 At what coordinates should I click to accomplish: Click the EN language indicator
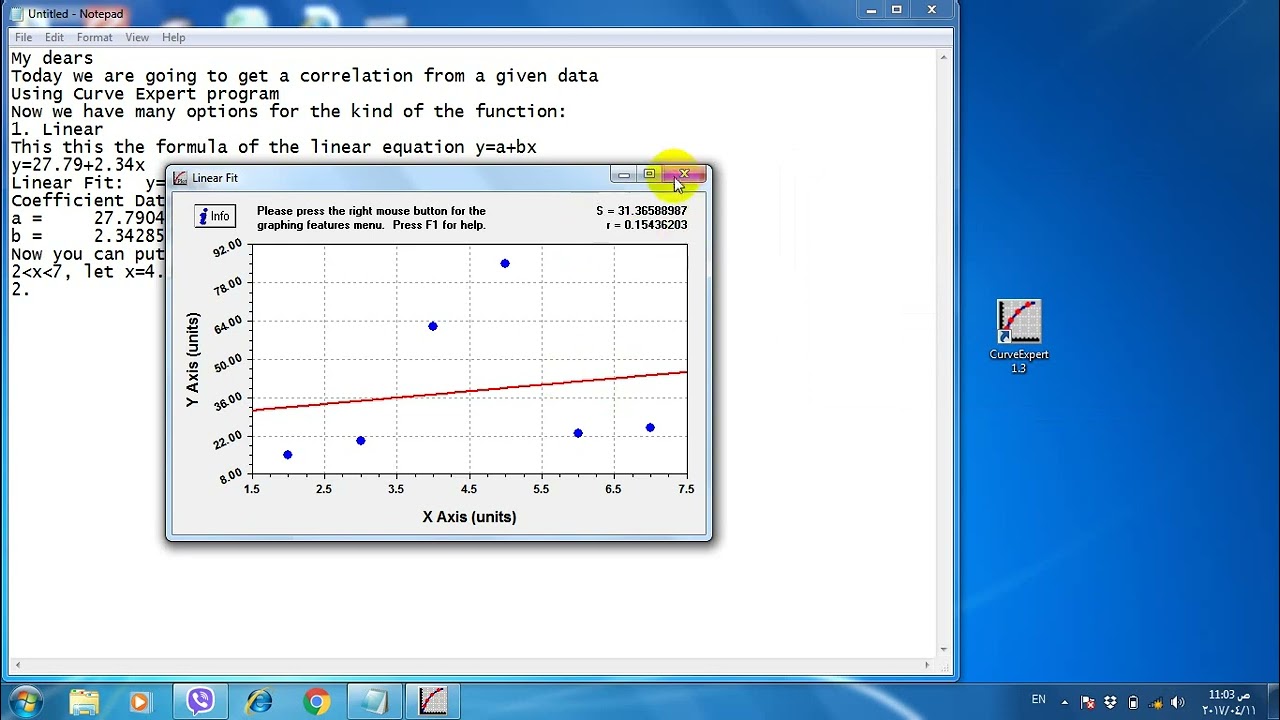click(x=1038, y=700)
